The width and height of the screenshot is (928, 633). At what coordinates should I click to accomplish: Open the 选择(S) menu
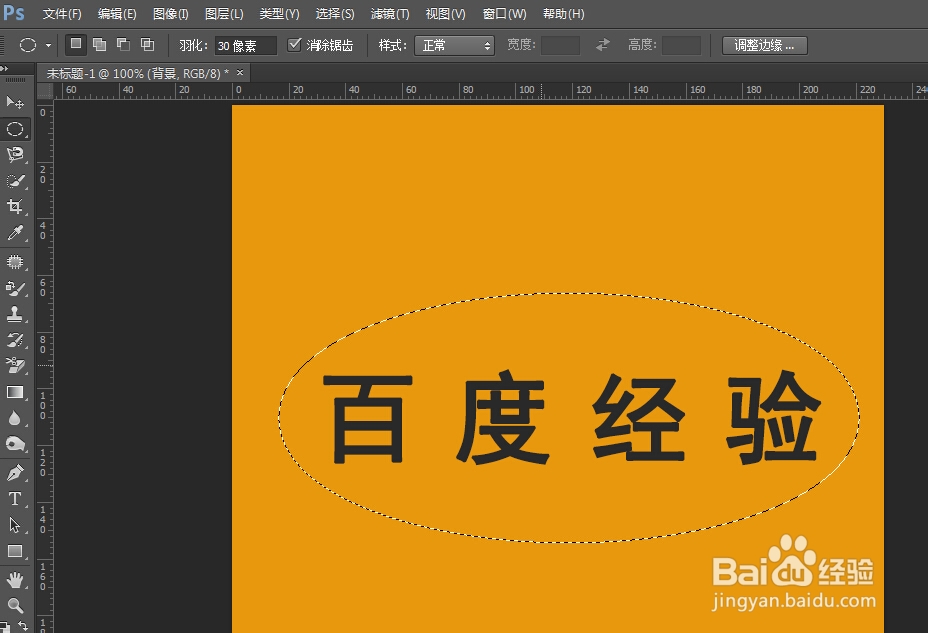coord(335,14)
